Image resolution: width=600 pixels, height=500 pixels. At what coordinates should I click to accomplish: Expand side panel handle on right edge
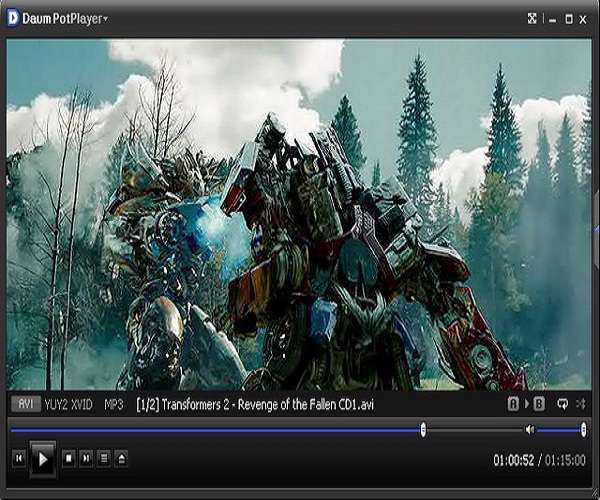597,230
